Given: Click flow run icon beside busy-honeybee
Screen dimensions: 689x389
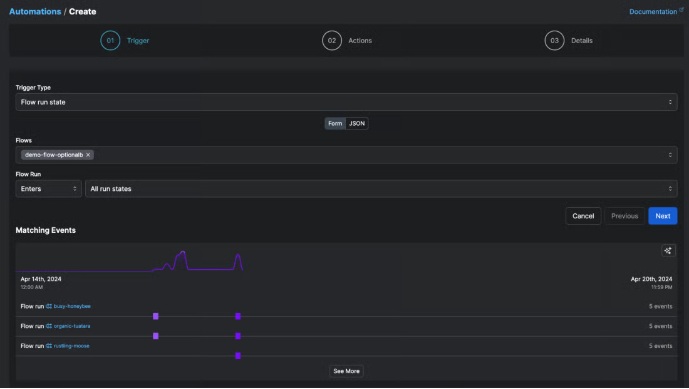Looking at the screenshot, I should 49,306.
